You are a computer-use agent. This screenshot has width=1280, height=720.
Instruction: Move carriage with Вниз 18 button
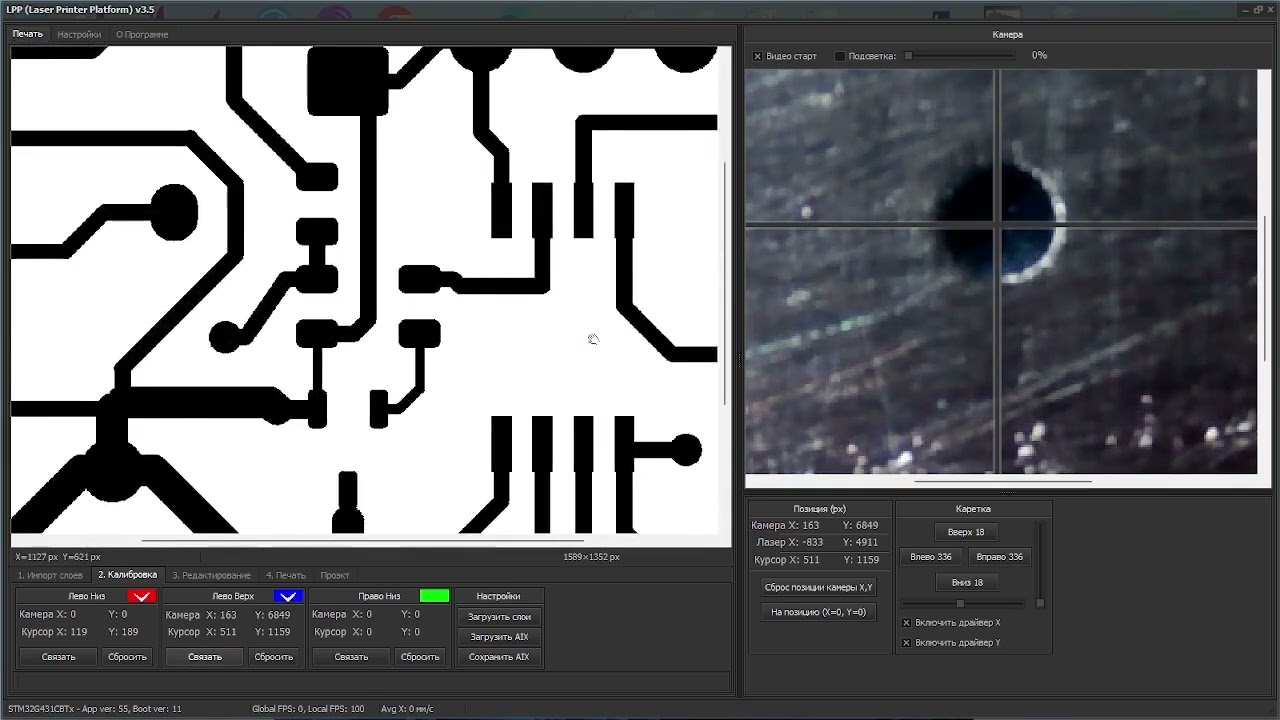tap(966, 582)
